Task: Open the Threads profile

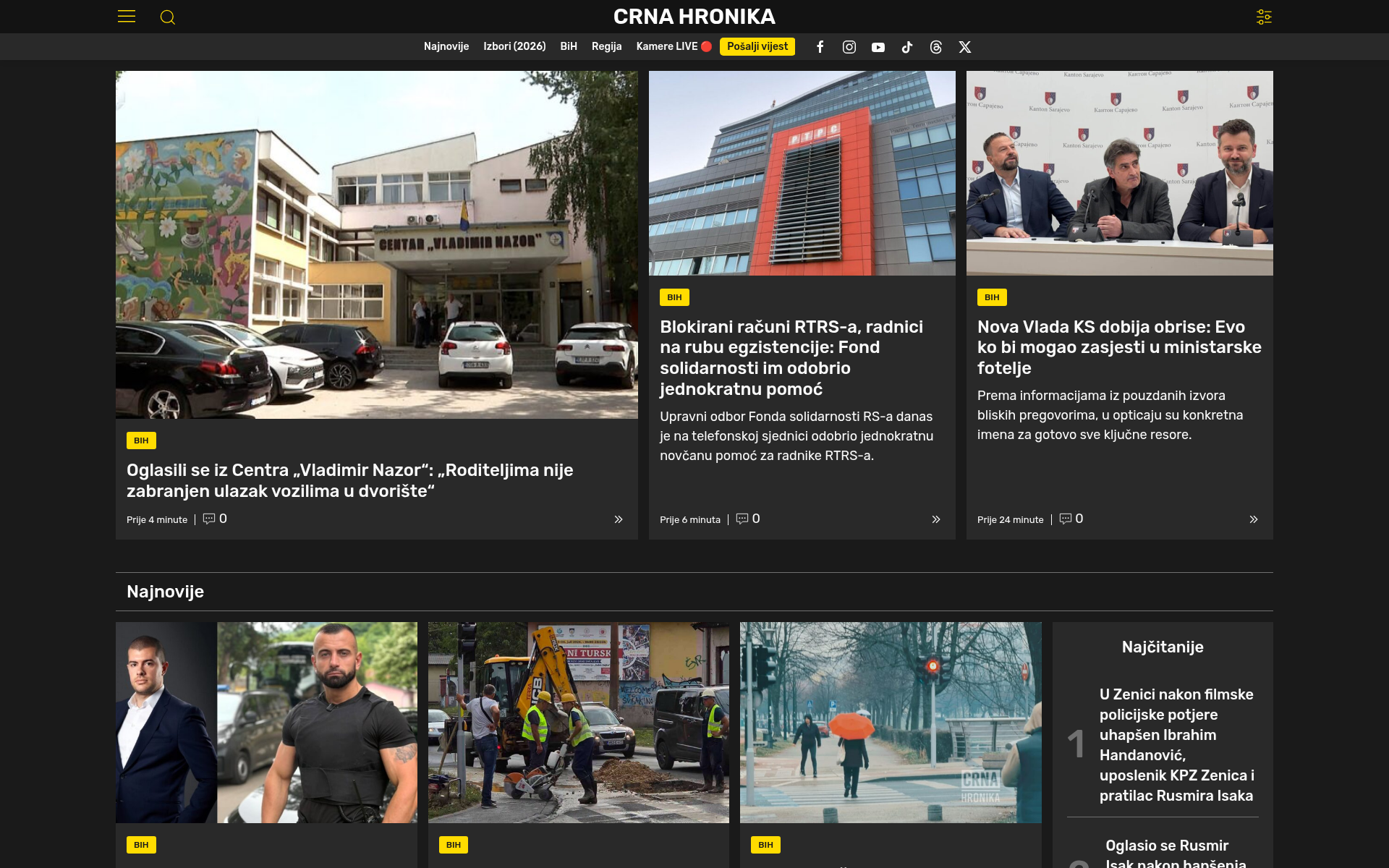Action: coord(936,47)
